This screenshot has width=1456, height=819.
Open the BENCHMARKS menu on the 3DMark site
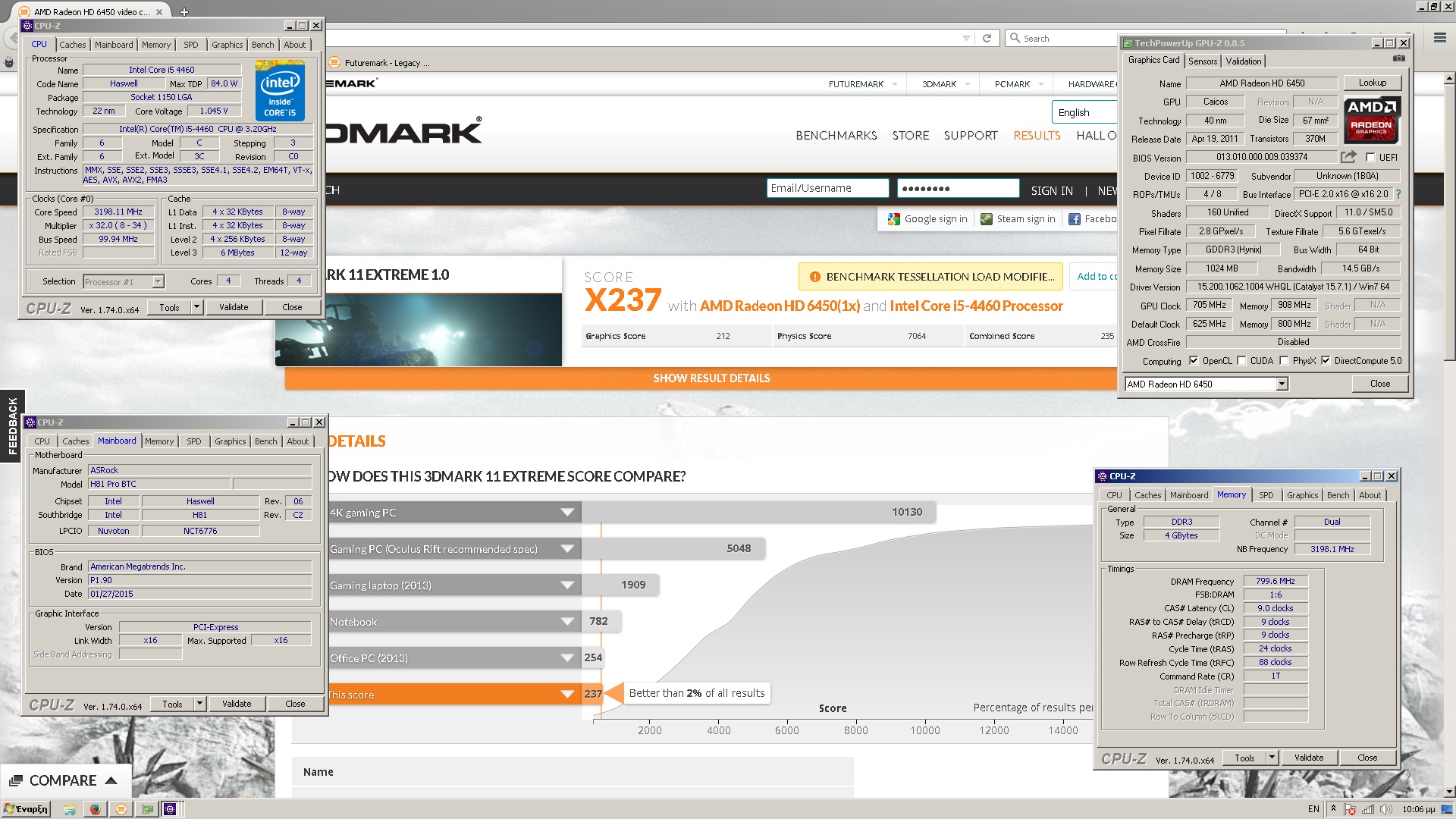pyautogui.click(x=836, y=135)
